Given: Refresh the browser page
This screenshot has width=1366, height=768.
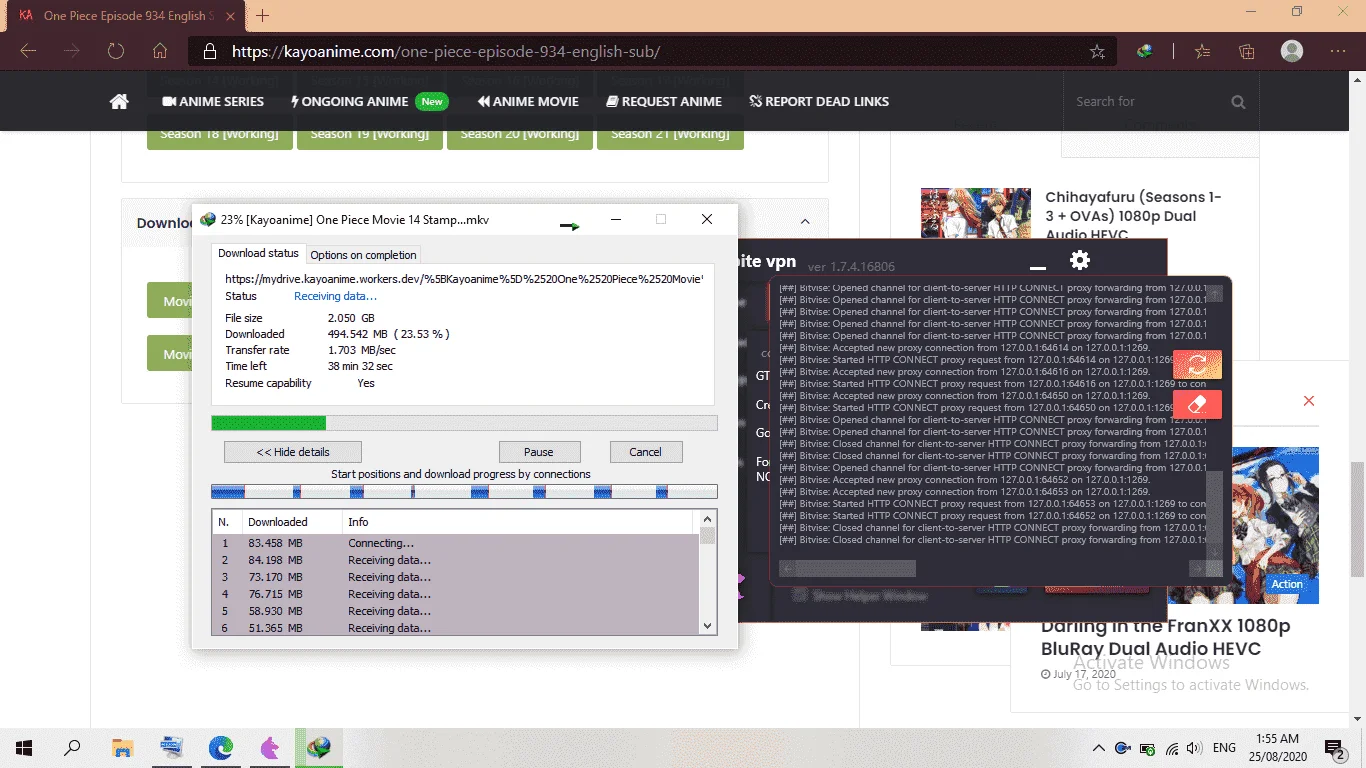Looking at the screenshot, I should (116, 51).
